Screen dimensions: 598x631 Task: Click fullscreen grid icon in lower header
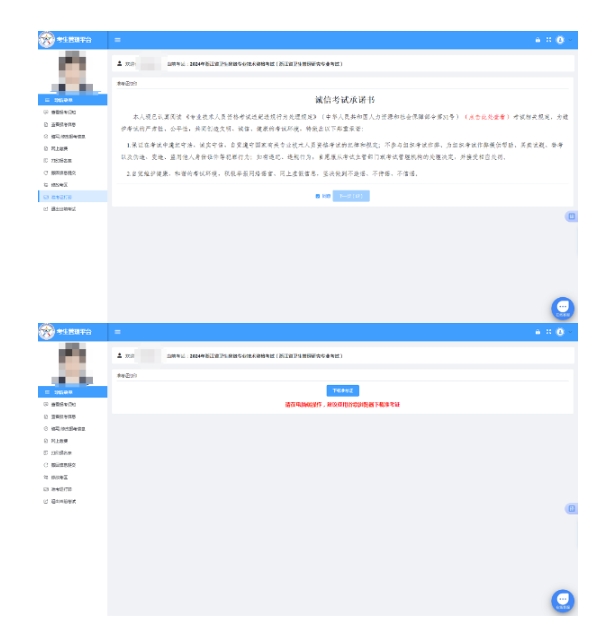tap(548, 332)
